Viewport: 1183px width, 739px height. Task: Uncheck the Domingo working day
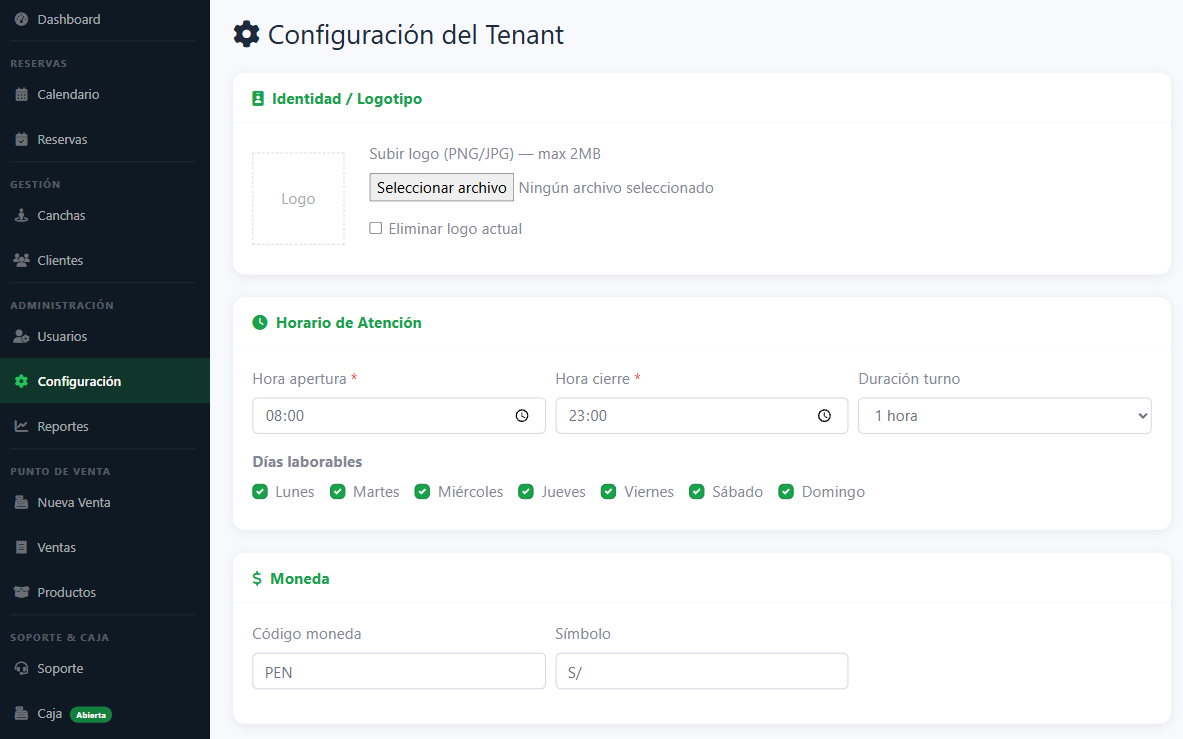point(786,492)
